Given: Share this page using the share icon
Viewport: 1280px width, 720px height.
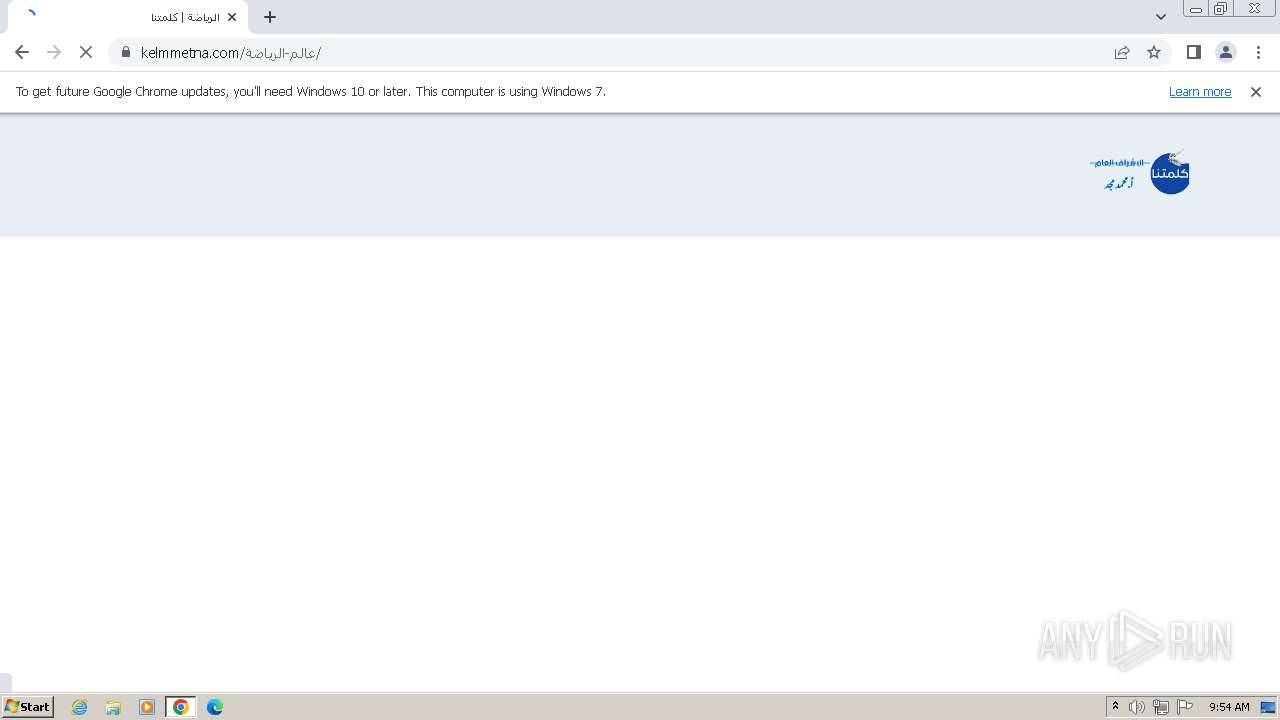Looking at the screenshot, I should (x=1122, y=52).
